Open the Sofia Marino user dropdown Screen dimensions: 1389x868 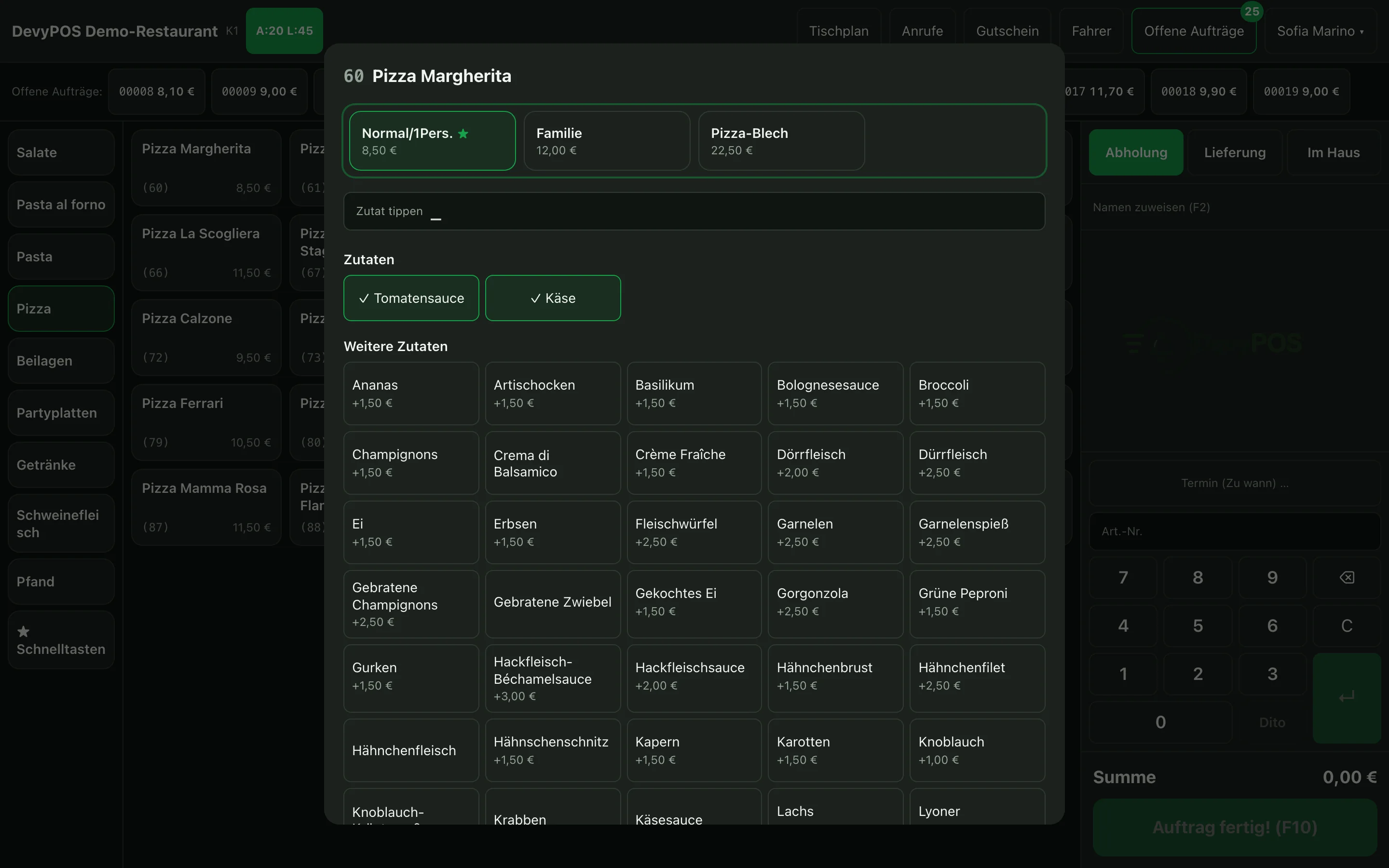(1320, 31)
